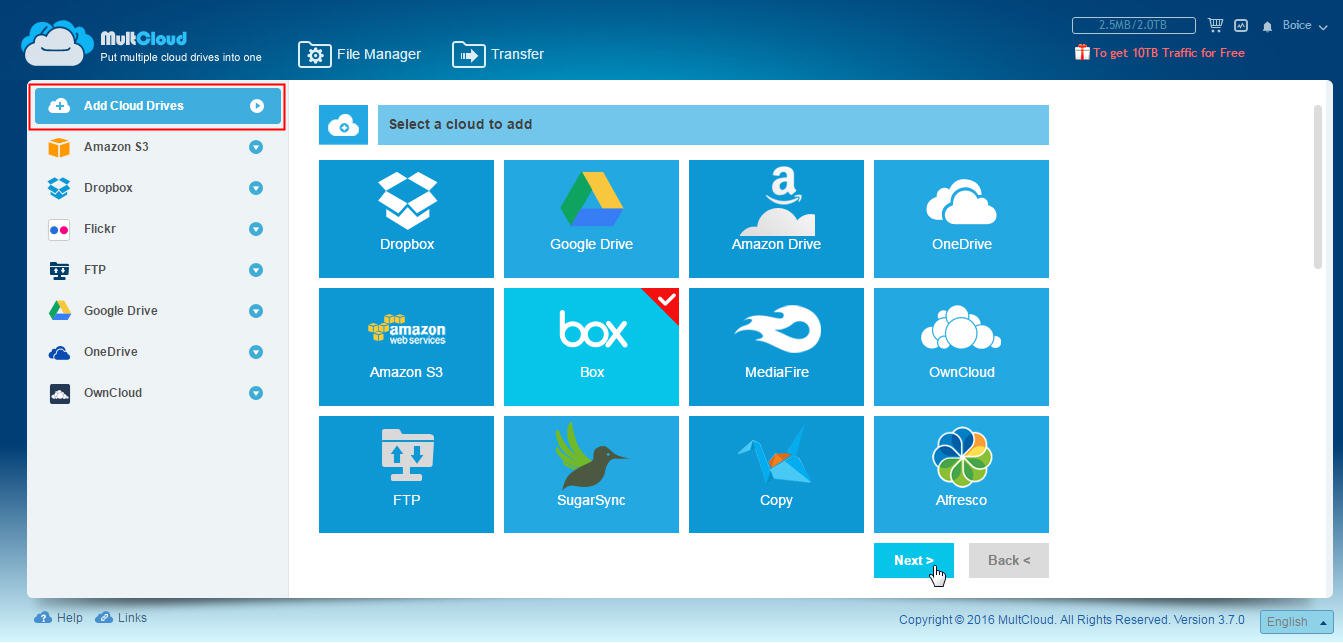Open the Boice account dropdown
This screenshot has width=1343, height=643.
pos(1304,26)
